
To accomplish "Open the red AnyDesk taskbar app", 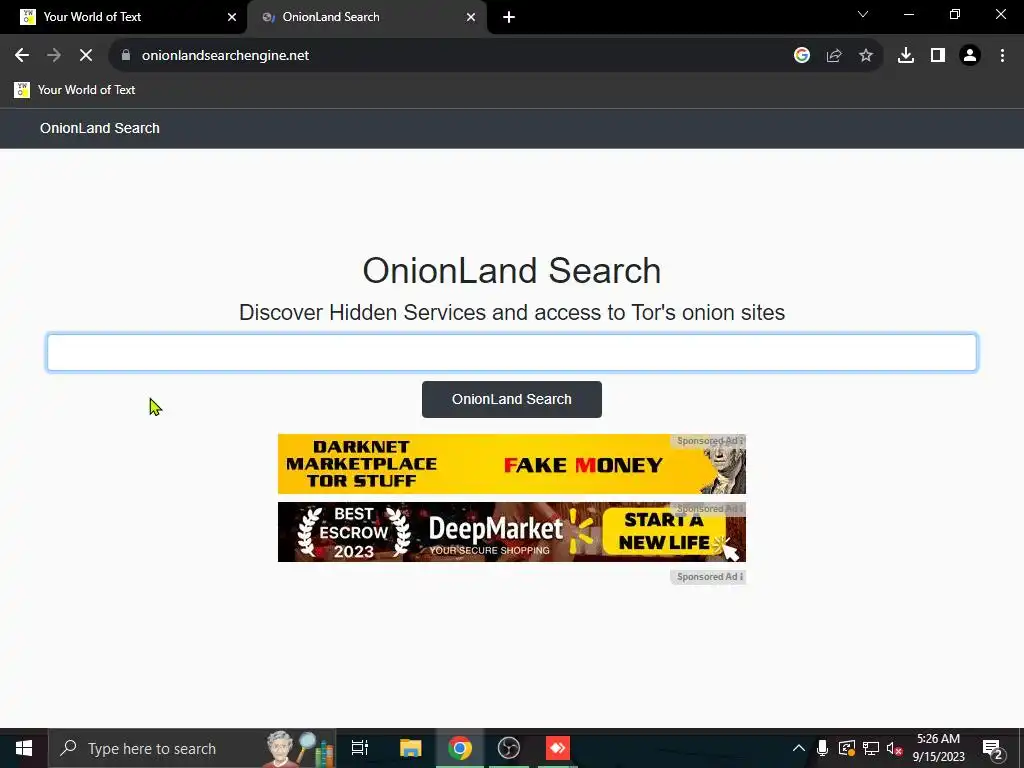I will 558,748.
